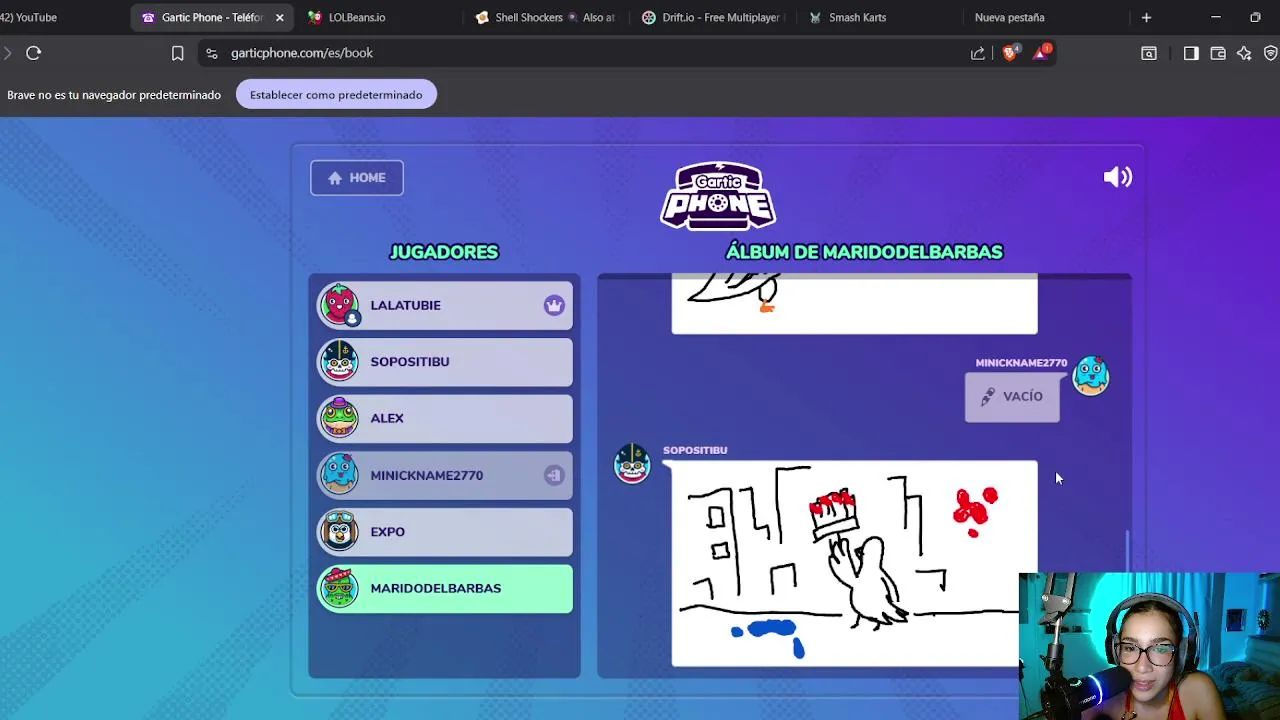Click SOPOSITIBU avatar beside the drawing
Viewport: 1280px width, 720px height.
pyautogui.click(x=632, y=464)
